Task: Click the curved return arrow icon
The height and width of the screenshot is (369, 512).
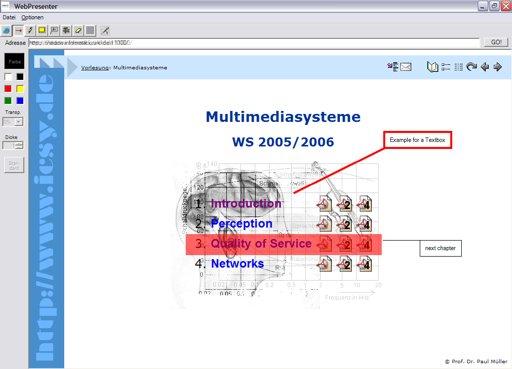Action: (x=471, y=67)
